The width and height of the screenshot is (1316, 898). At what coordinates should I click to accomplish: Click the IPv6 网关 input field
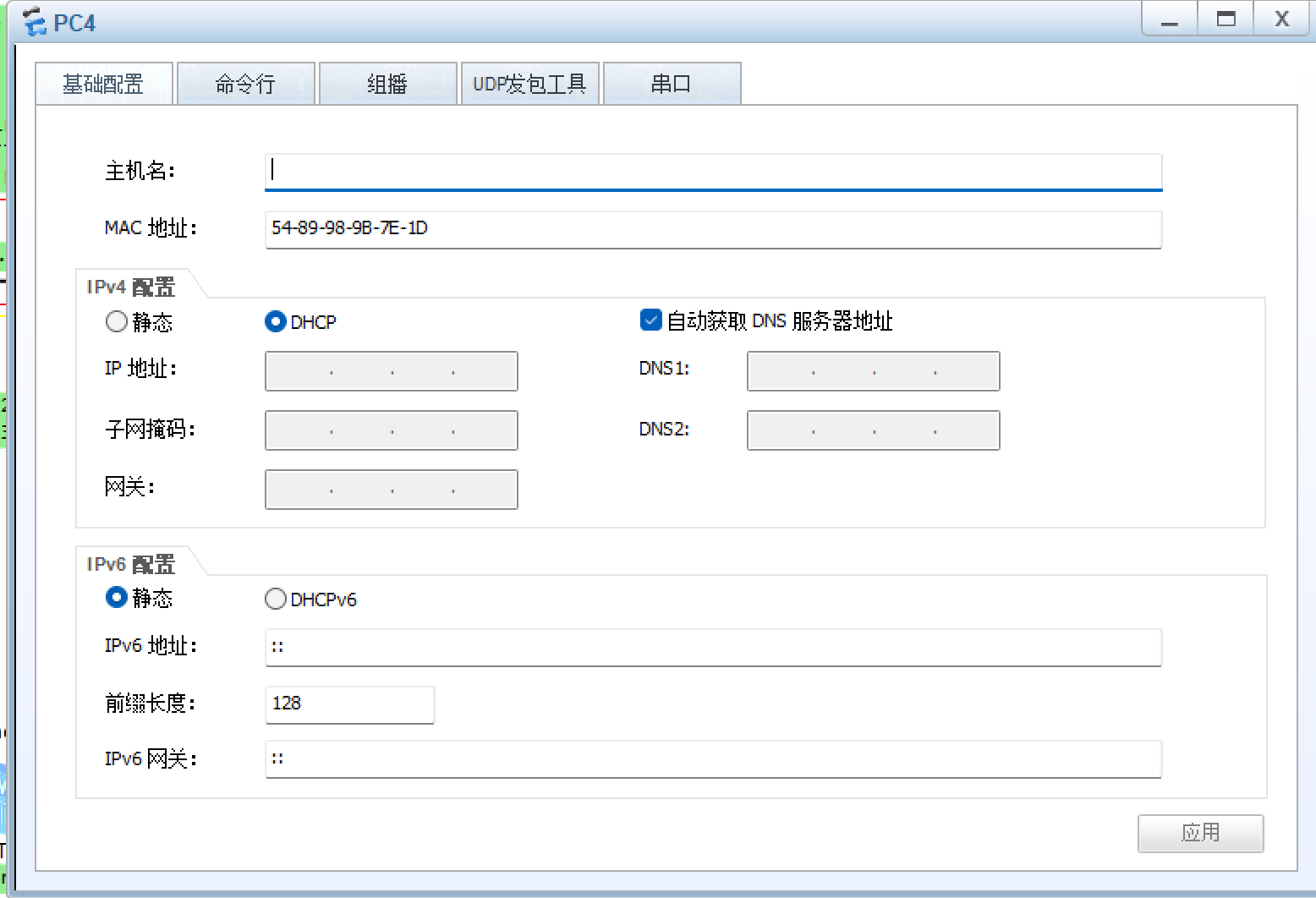tap(713, 758)
